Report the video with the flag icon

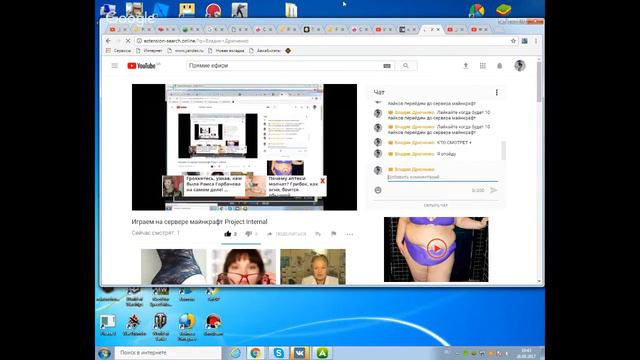(333, 234)
